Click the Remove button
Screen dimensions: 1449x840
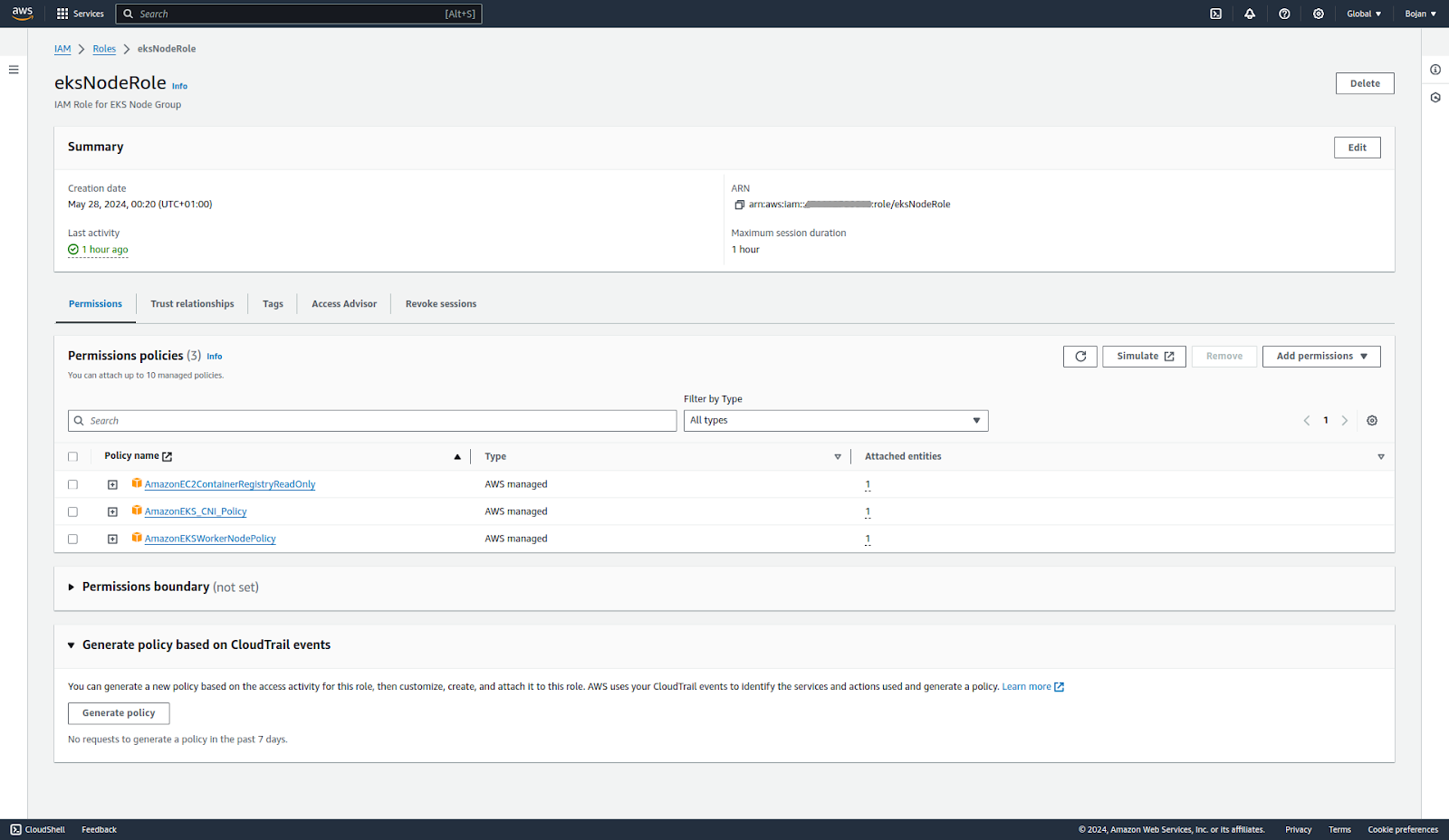click(1224, 357)
